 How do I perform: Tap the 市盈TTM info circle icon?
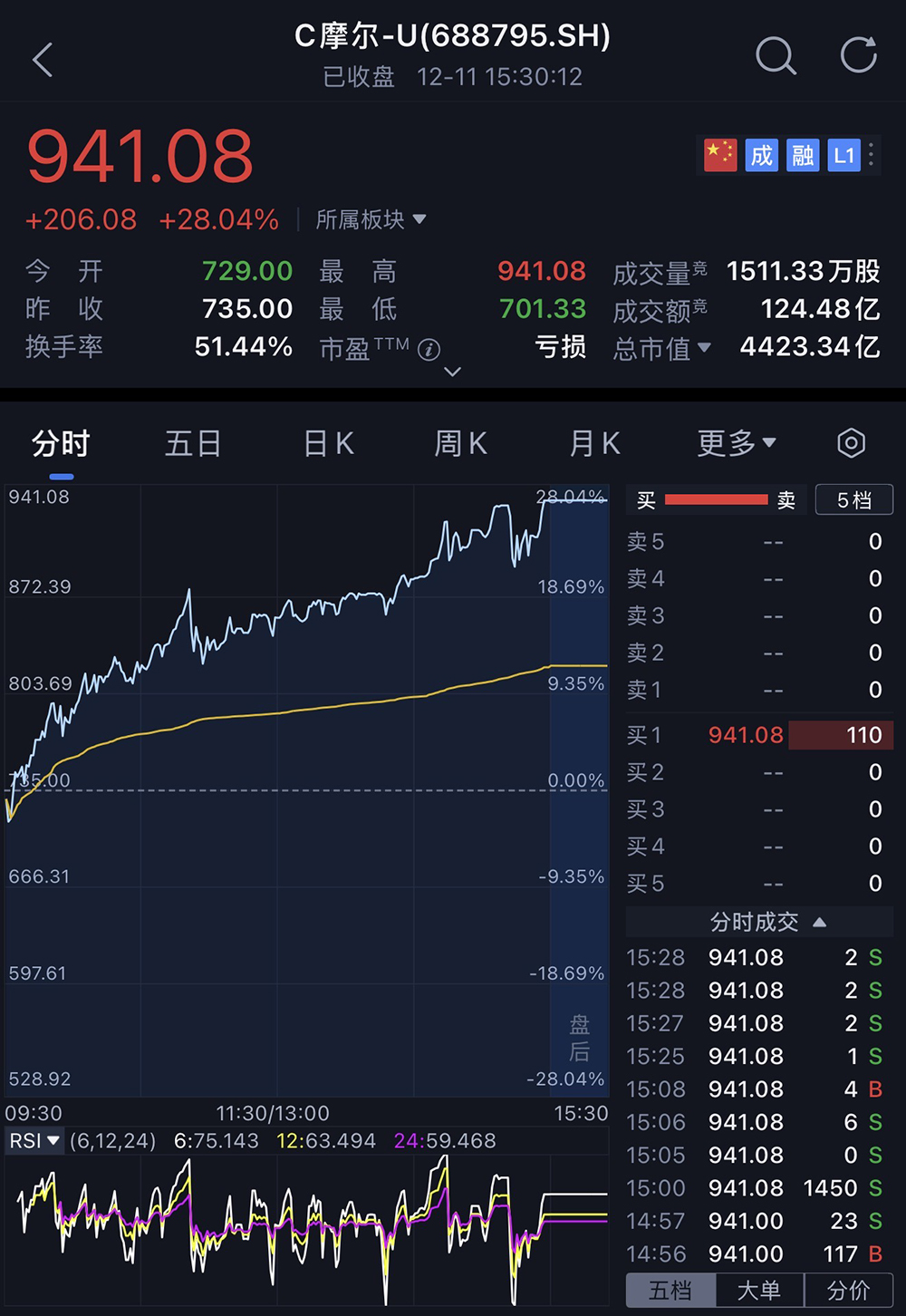tap(429, 350)
